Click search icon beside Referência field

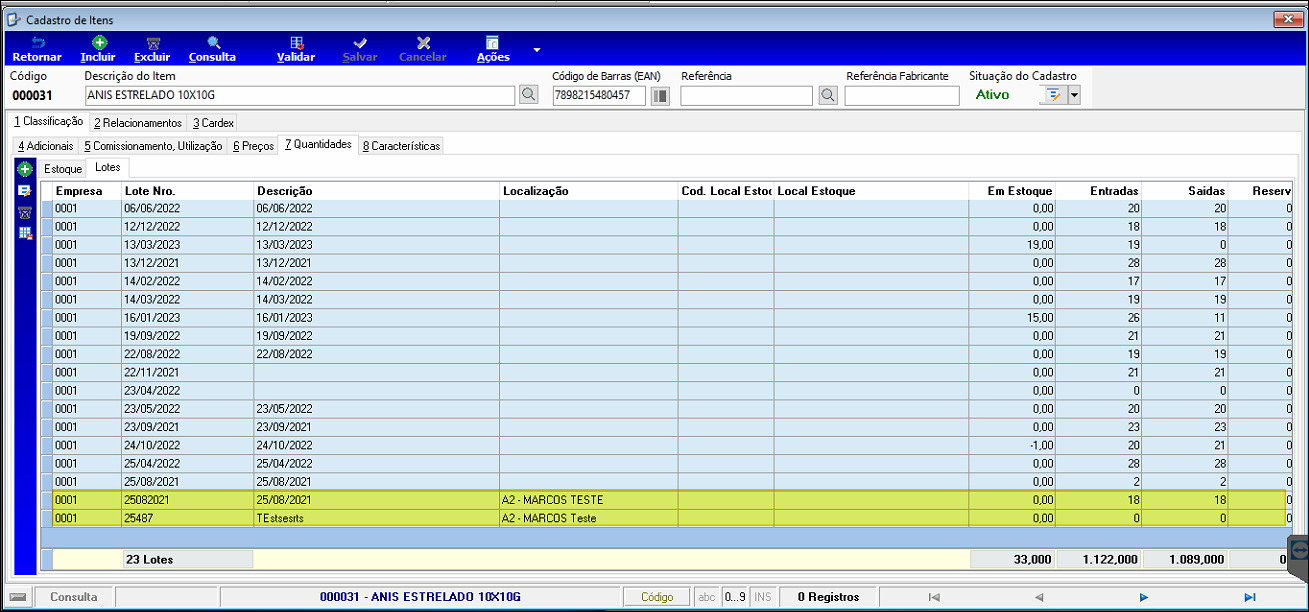point(827,96)
